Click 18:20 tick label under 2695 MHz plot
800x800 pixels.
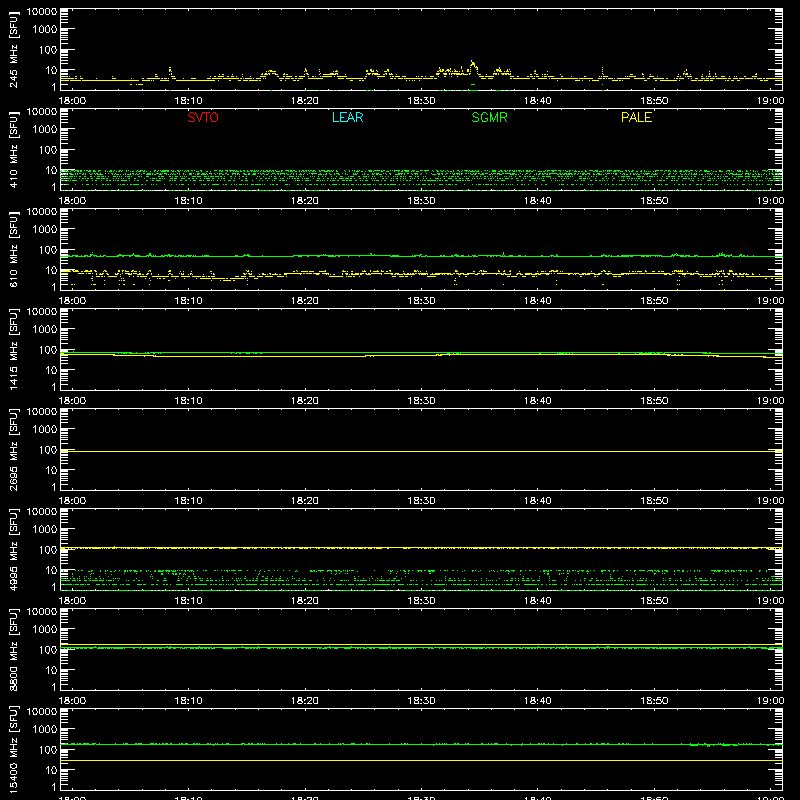[305, 501]
